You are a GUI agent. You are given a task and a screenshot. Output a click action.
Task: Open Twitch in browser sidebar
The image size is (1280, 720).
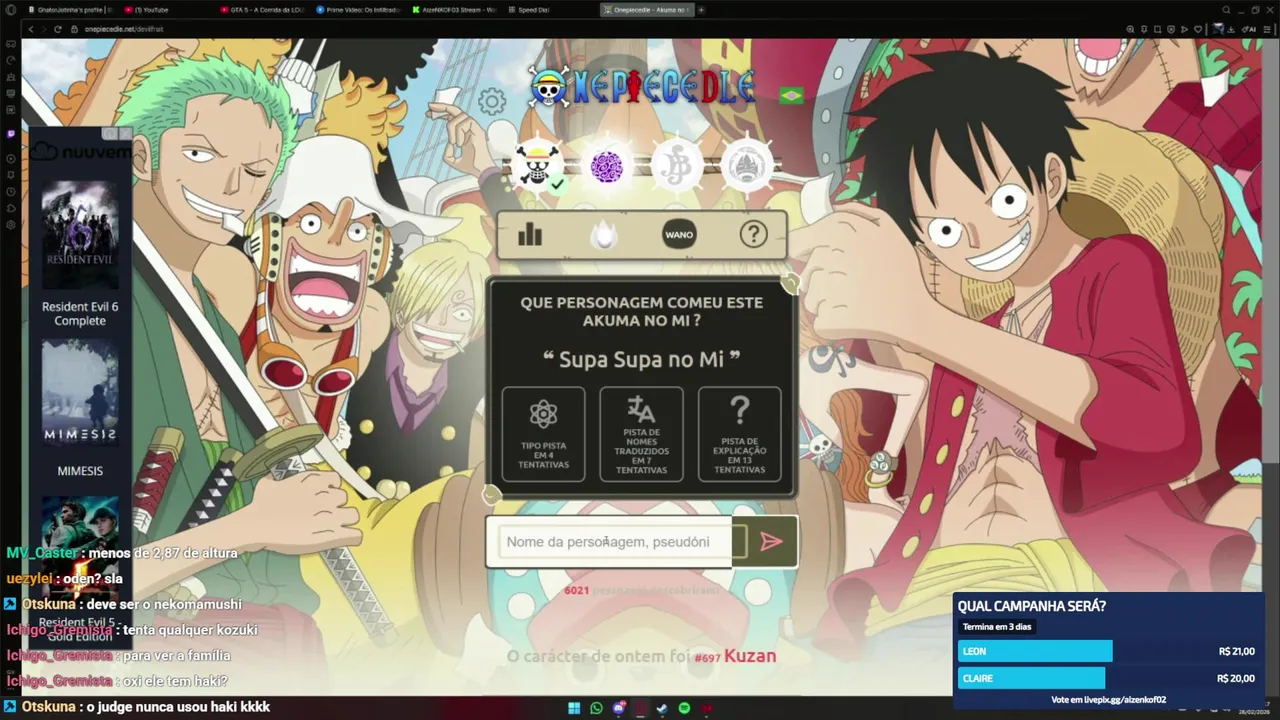[11, 134]
